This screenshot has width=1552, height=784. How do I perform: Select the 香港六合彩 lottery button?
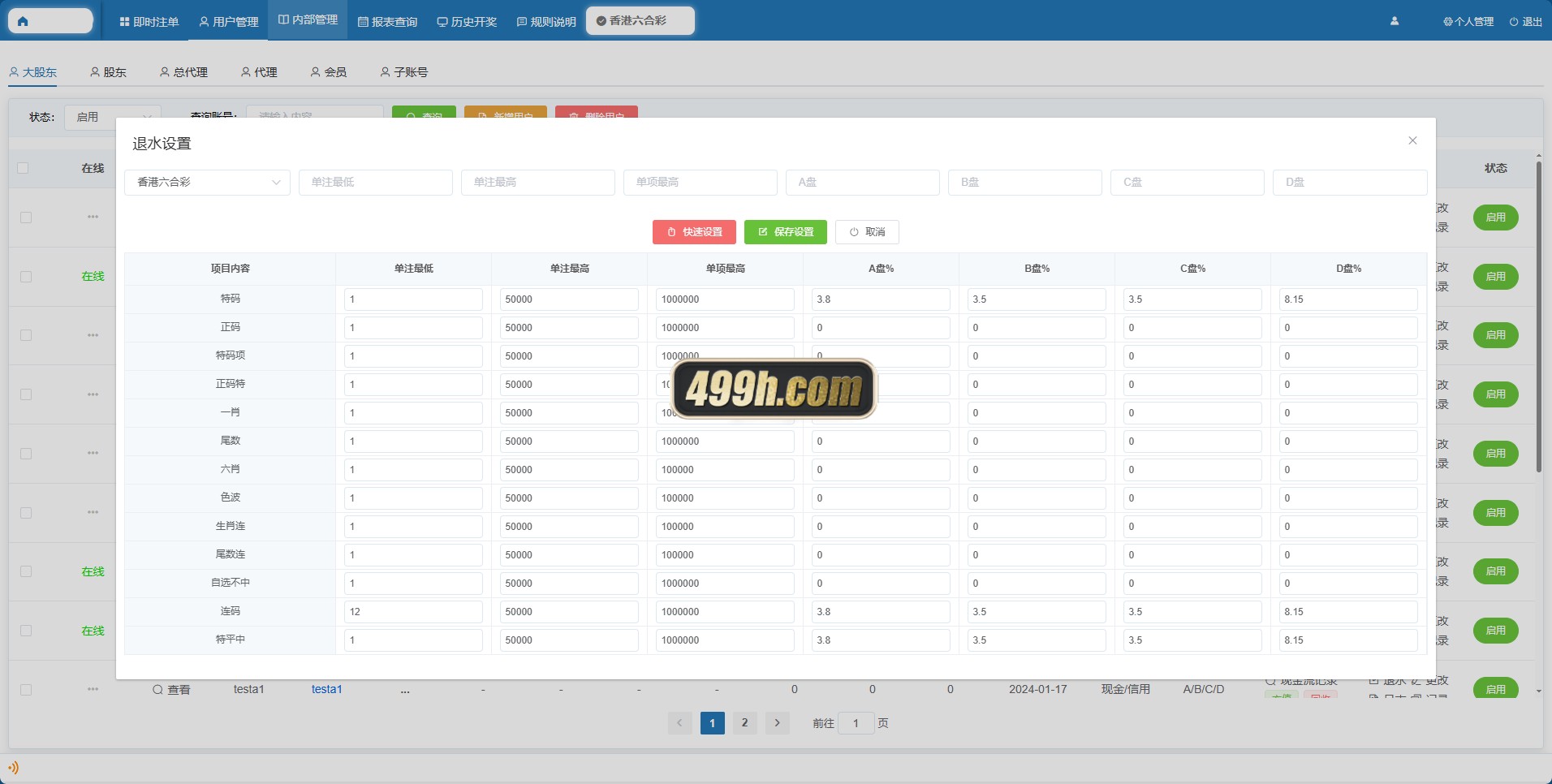[640, 21]
